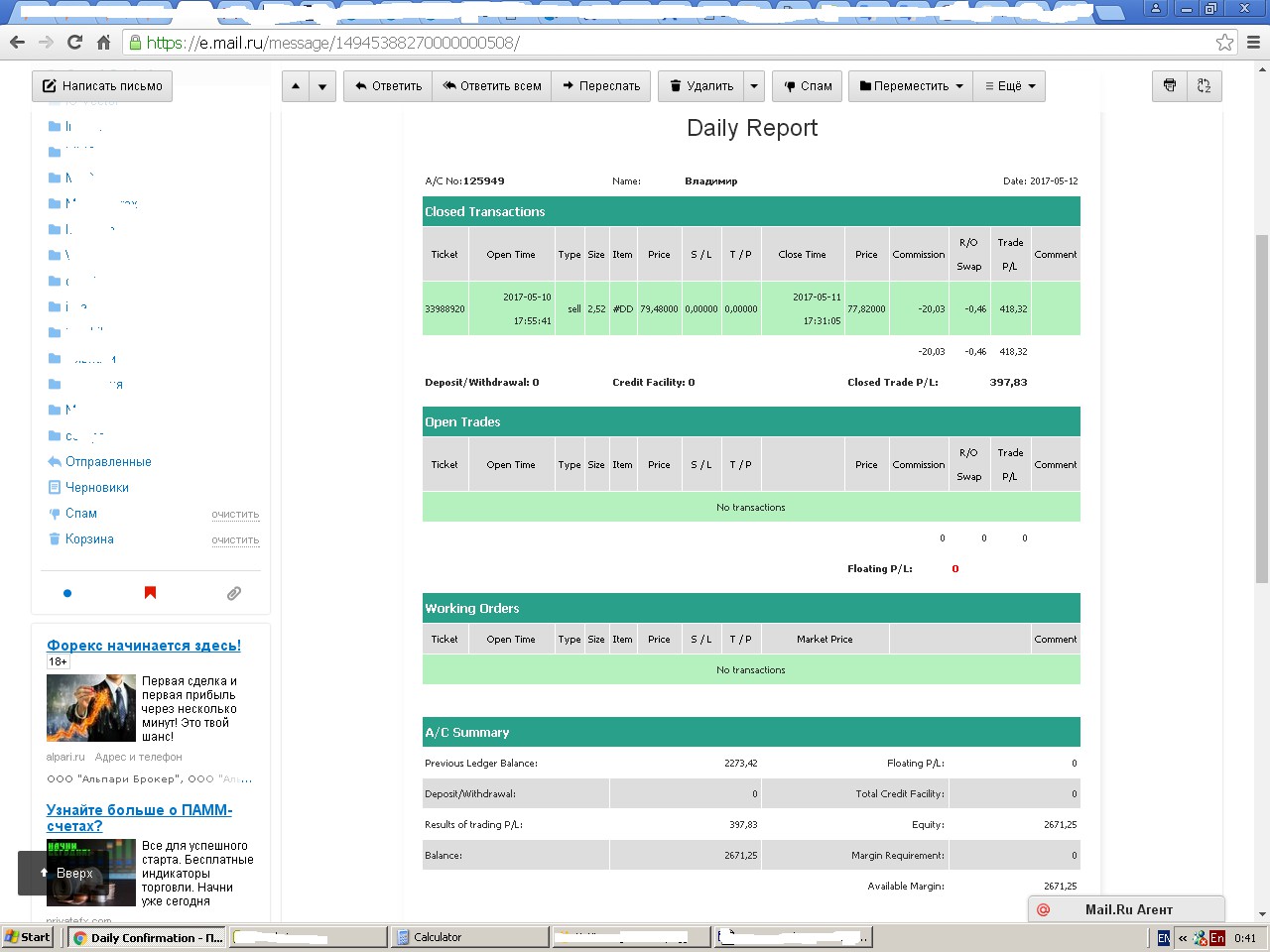
Task: Go to previous message with up arrow
Action: pos(296,86)
